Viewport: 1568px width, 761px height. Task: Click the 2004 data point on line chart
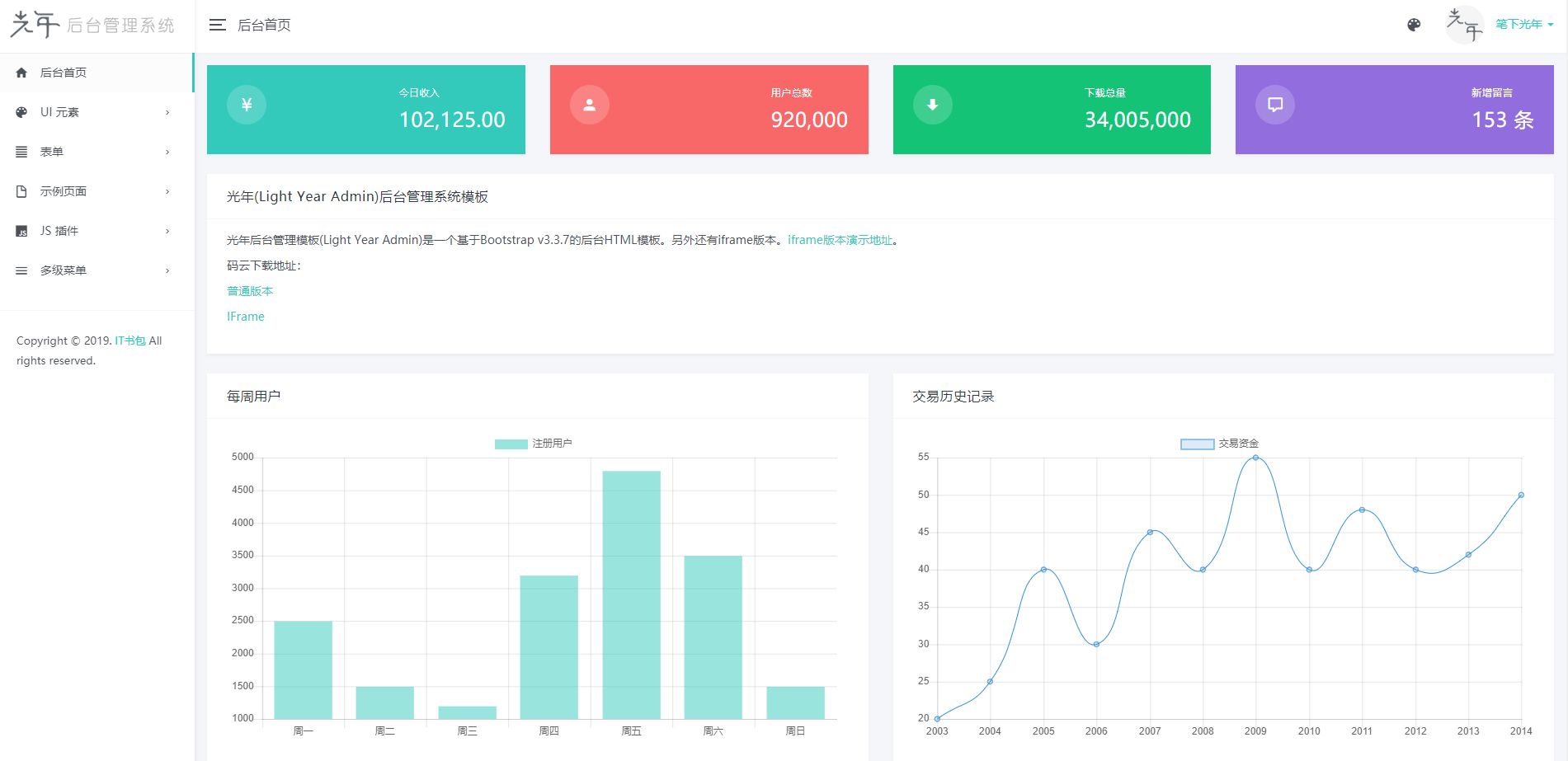(x=990, y=682)
